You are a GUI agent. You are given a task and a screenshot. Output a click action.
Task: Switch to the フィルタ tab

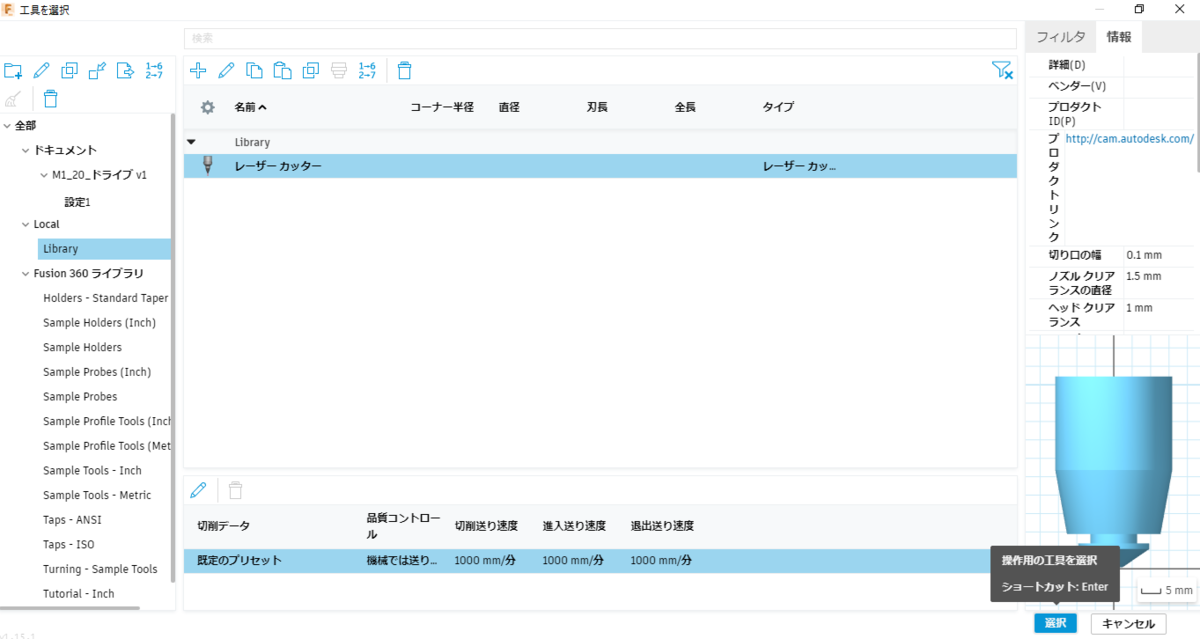click(1059, 36)
